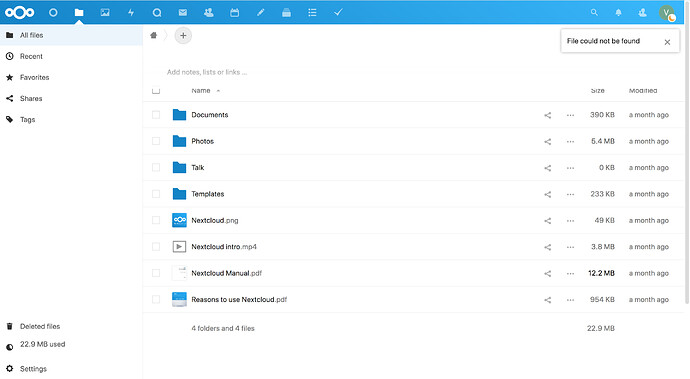Open more actions for Nextcloud intro.mp4
690x379 pixels.
(x=570, y=247)
